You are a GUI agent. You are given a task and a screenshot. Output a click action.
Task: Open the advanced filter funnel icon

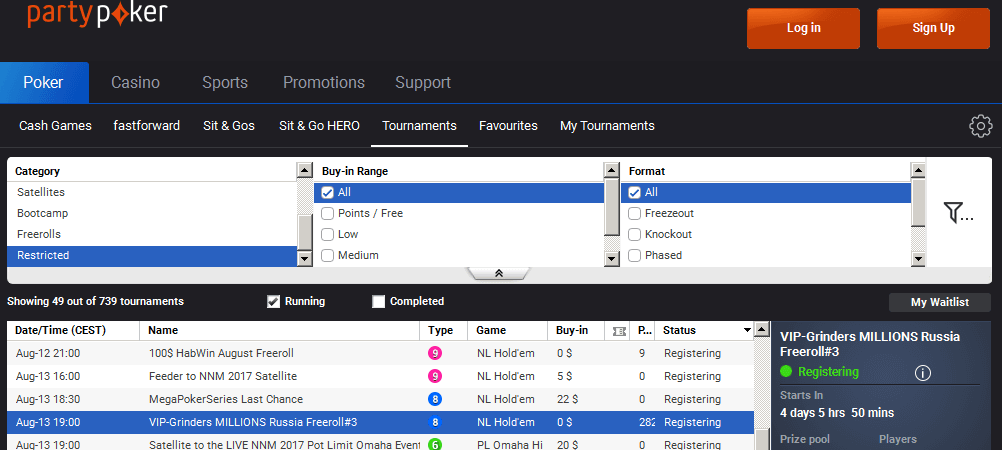(957, 212)
